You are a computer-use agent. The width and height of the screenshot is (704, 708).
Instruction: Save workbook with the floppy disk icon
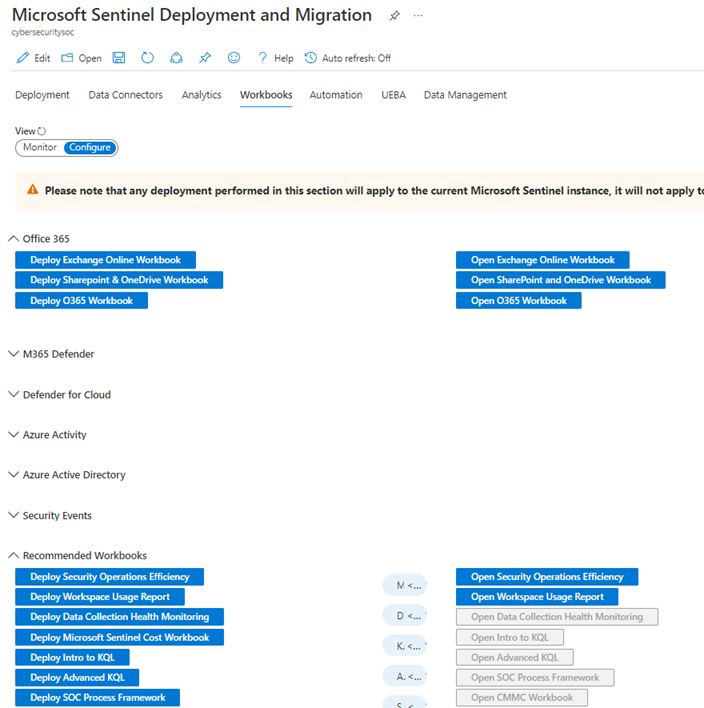pos(119,58)
